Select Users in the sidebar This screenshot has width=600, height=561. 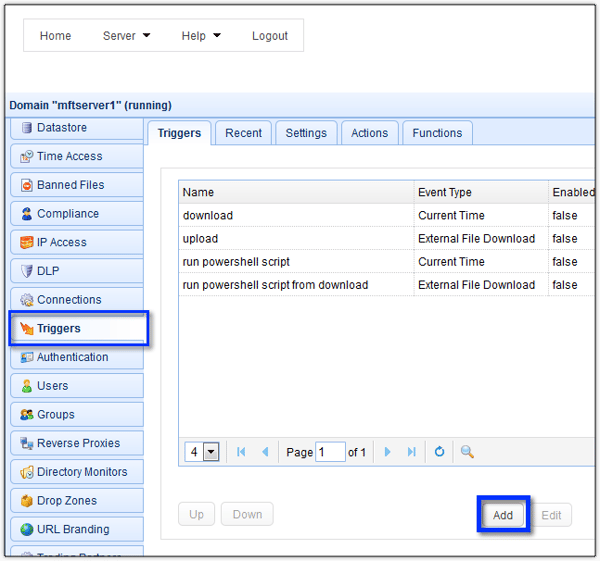click(x=52, y=386)
